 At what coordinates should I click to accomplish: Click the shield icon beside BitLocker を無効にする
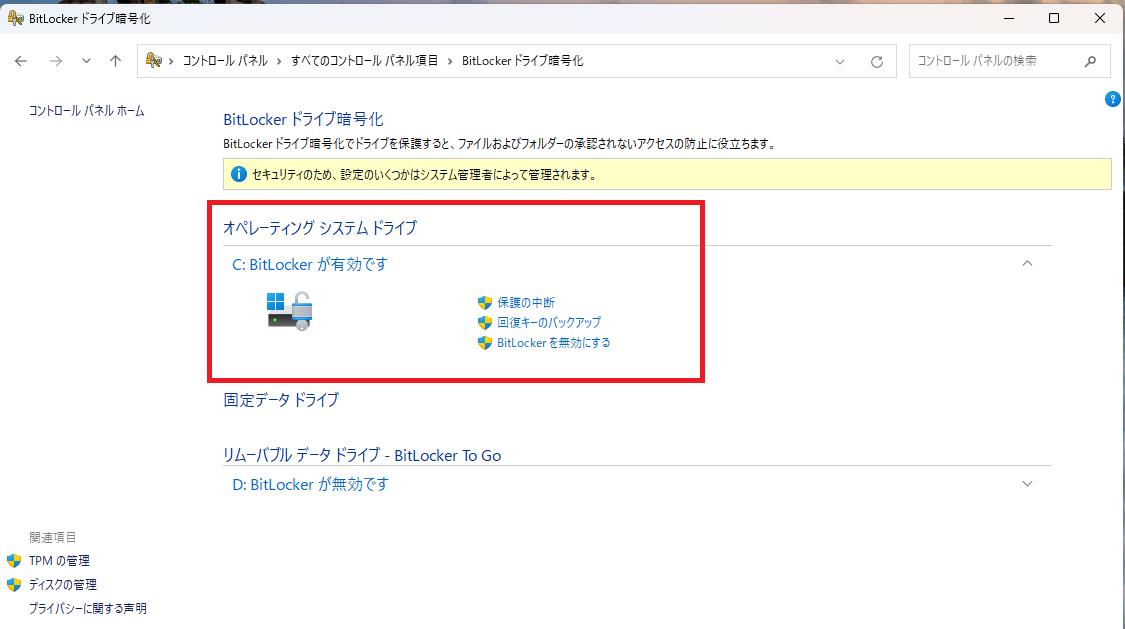click(x=485, y=343)
